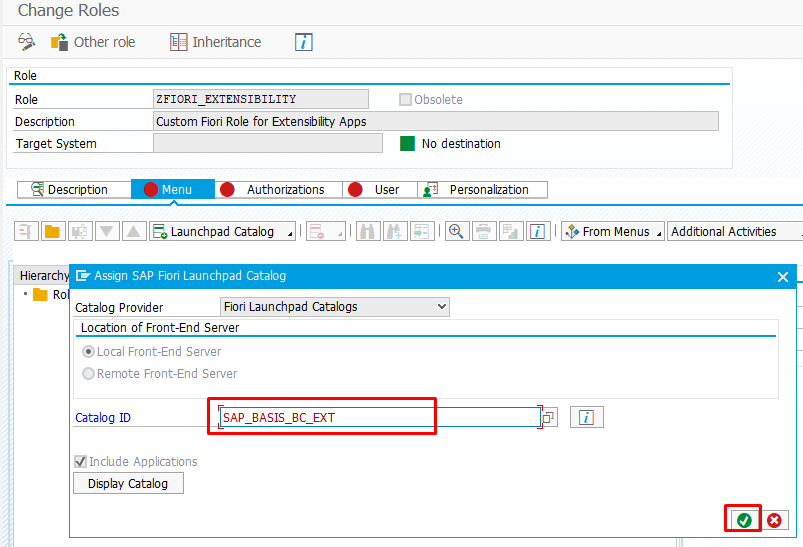
Task: Click the move up triangle icon
Action: pos(134,232)
